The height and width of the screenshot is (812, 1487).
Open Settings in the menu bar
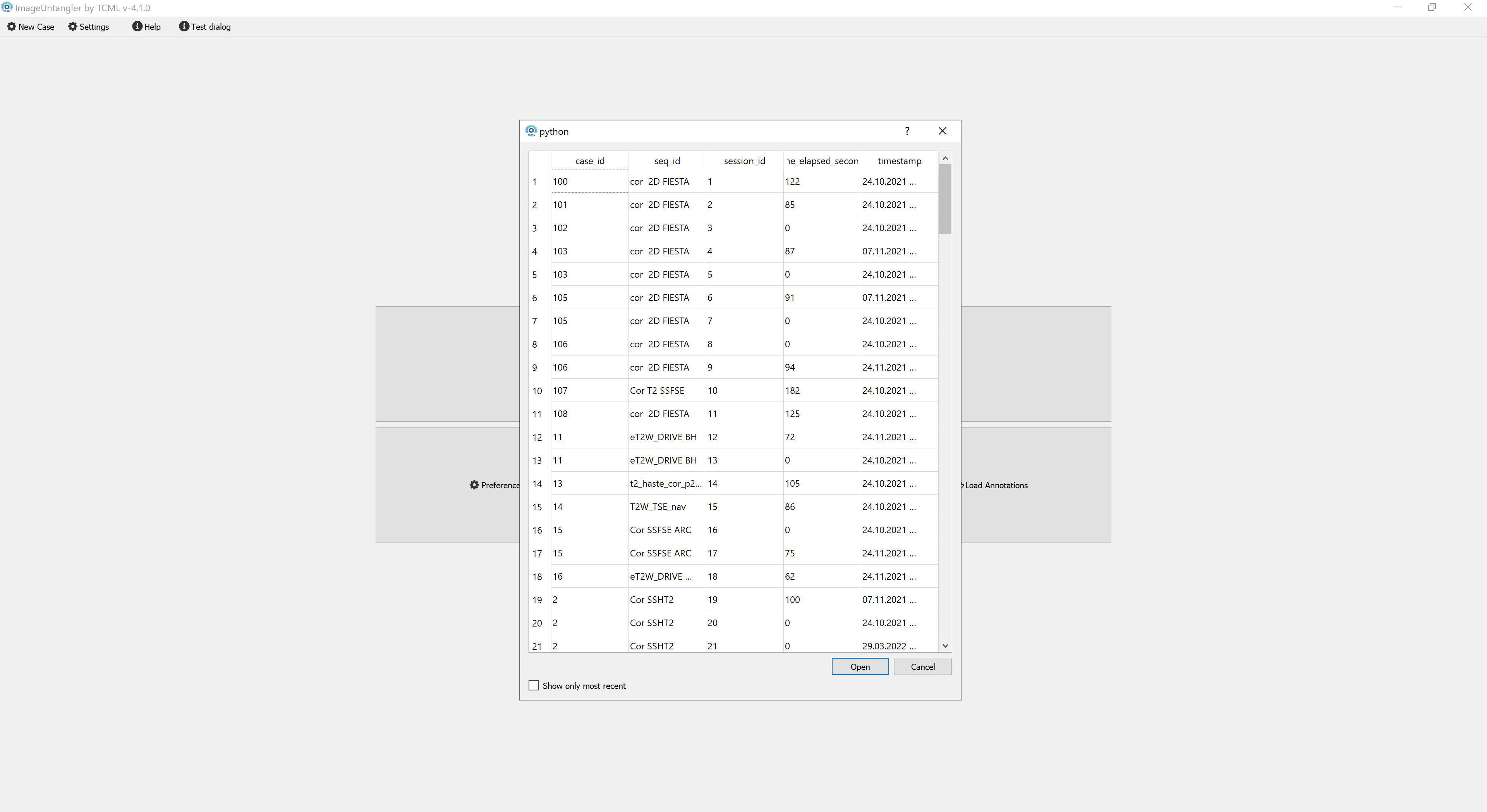(88, 27)
